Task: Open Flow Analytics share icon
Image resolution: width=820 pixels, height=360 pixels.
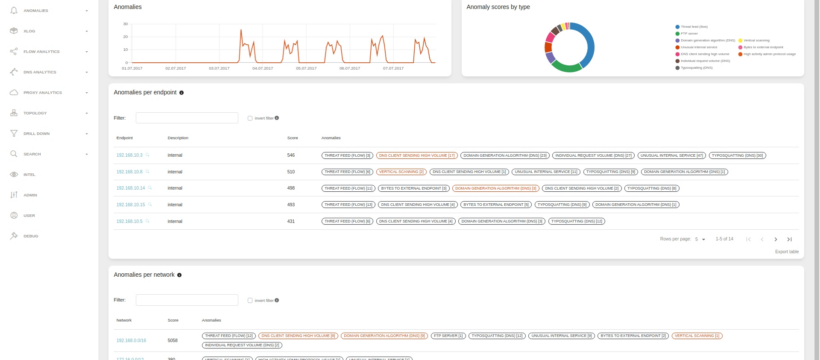Action: pos(14,51)
